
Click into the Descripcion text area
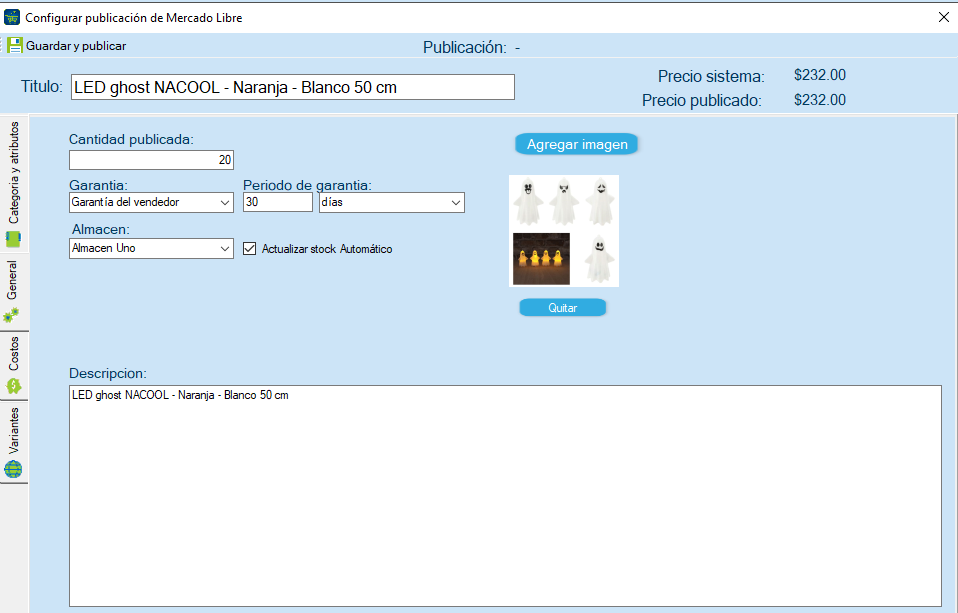pyautogui.click(x=505, y=496)
